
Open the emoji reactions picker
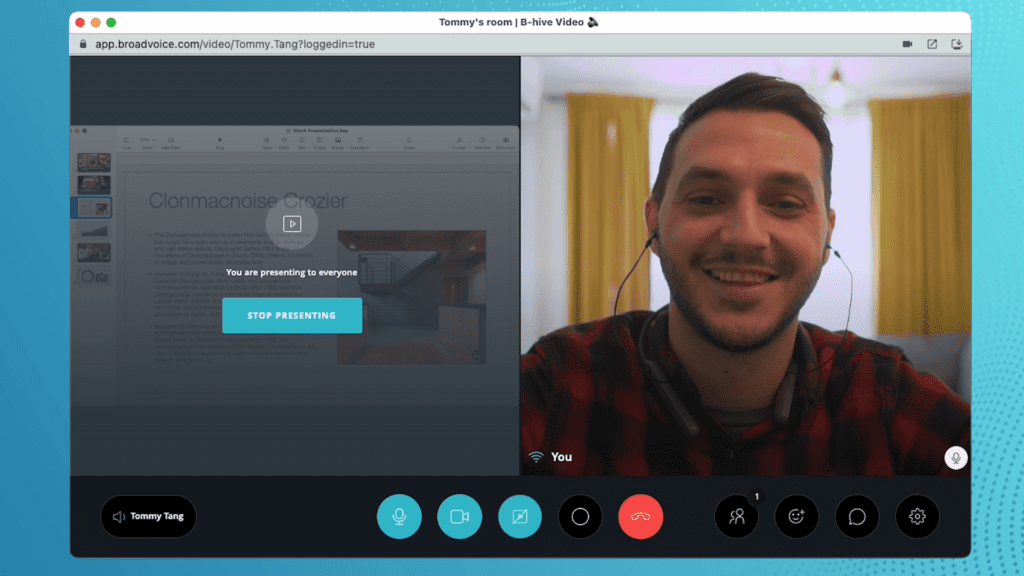coord(797,517)
